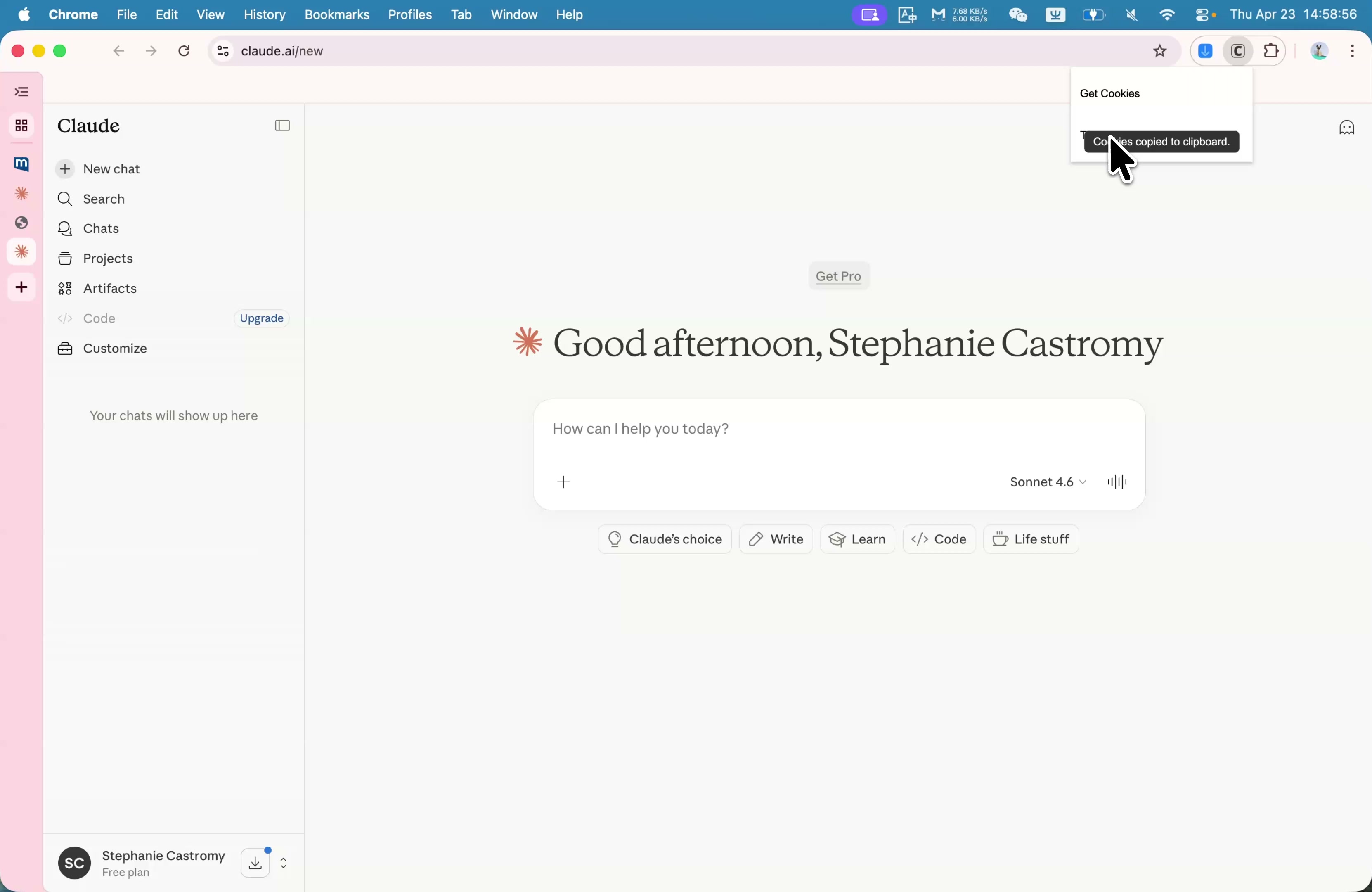Open the grid apps icon in vertical strip
Screen dimensions: 1372x892
tap(22, 126)
